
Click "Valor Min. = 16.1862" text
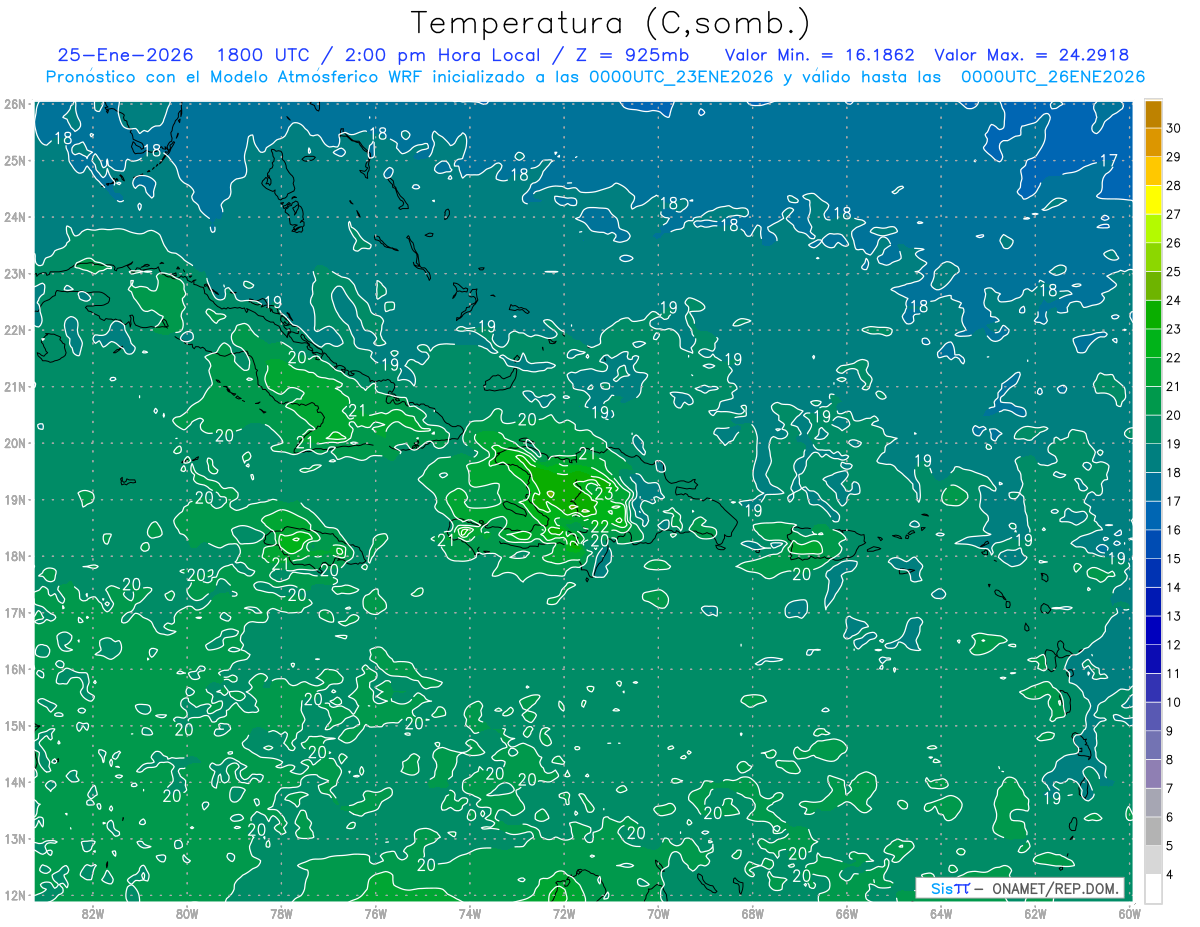pos(819,55)
